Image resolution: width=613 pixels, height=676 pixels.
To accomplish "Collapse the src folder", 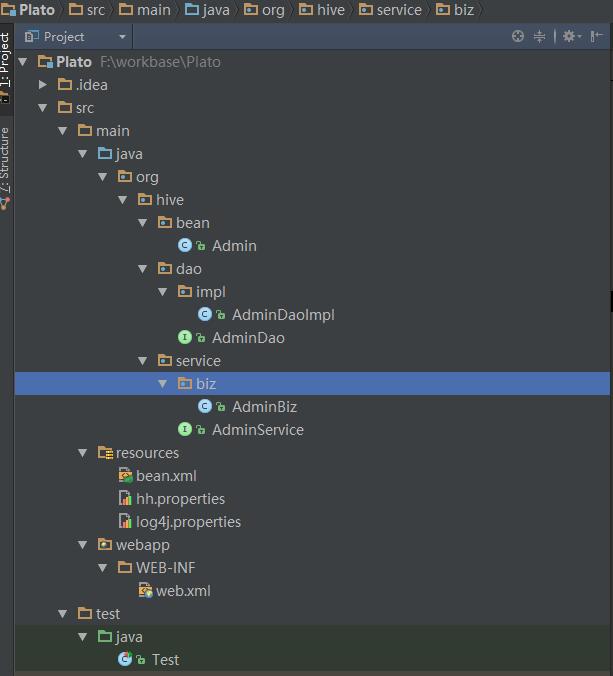I will tap(43, 107).
